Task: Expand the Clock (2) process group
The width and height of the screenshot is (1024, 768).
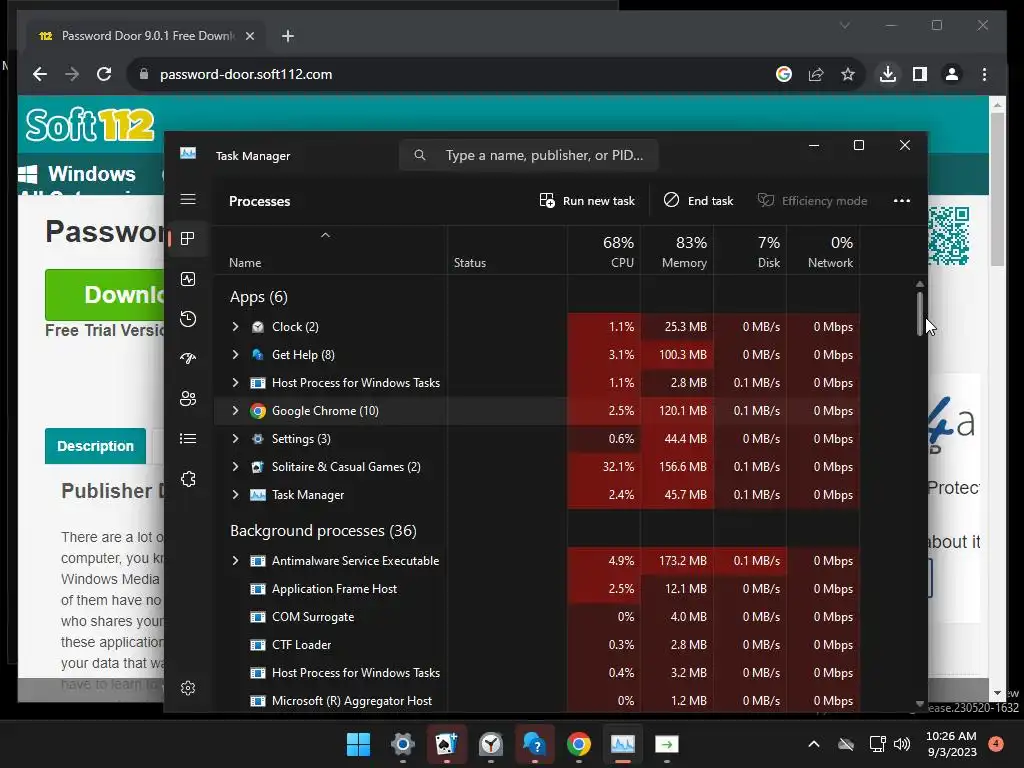Action: [235, 327]
